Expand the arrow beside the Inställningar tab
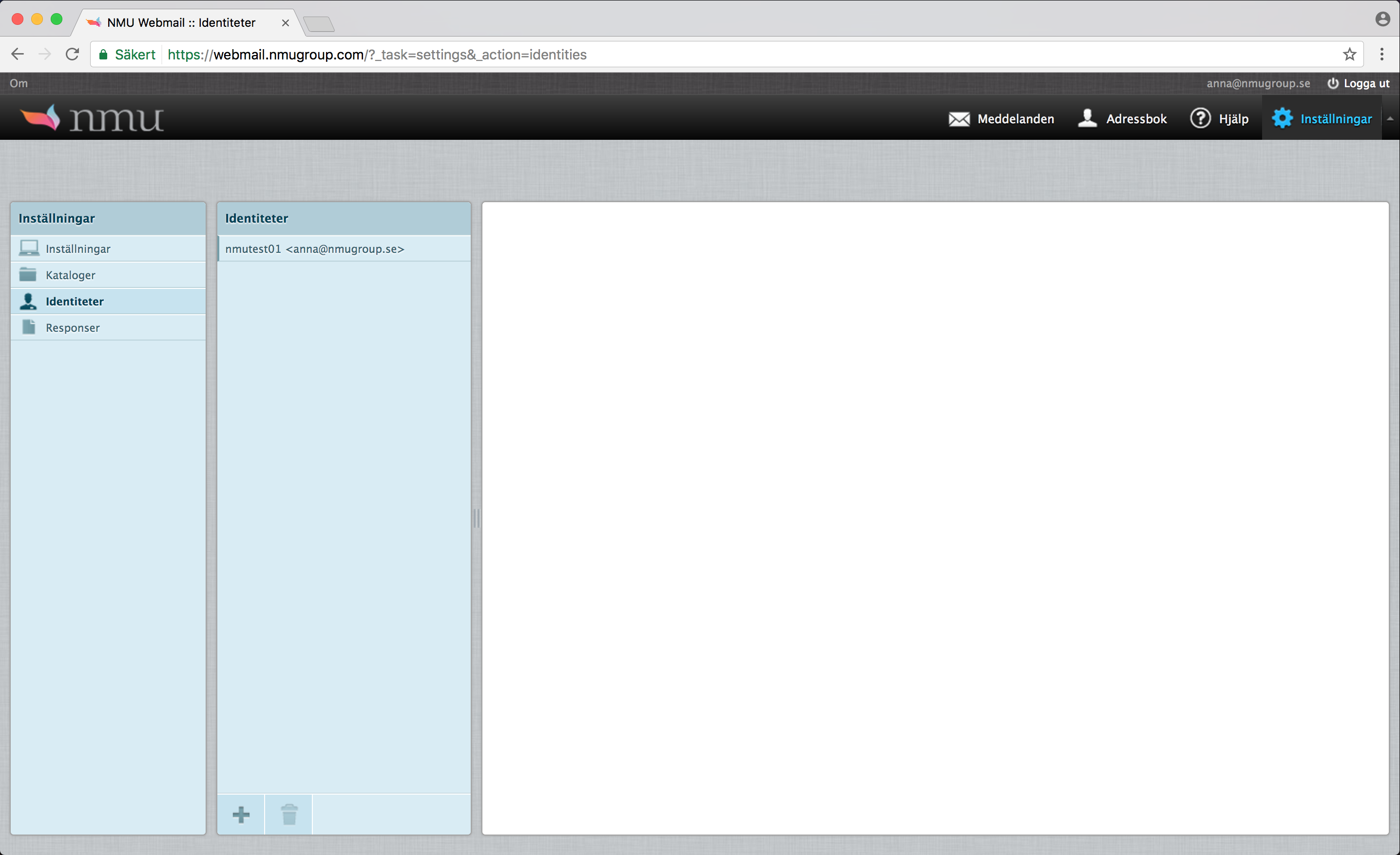 click(x=1390, y=119)
